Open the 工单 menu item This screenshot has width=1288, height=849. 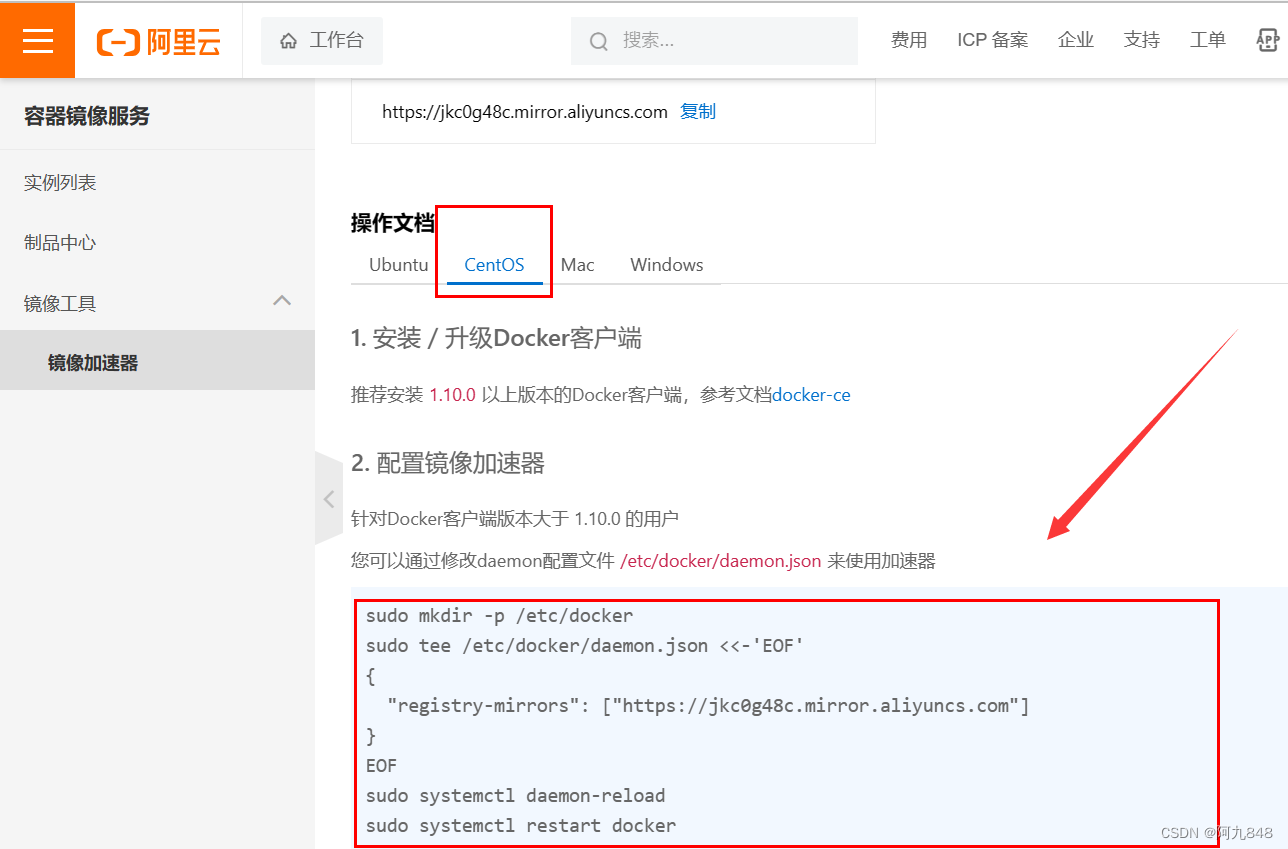pyautogui.click(x=1207, y=39)
